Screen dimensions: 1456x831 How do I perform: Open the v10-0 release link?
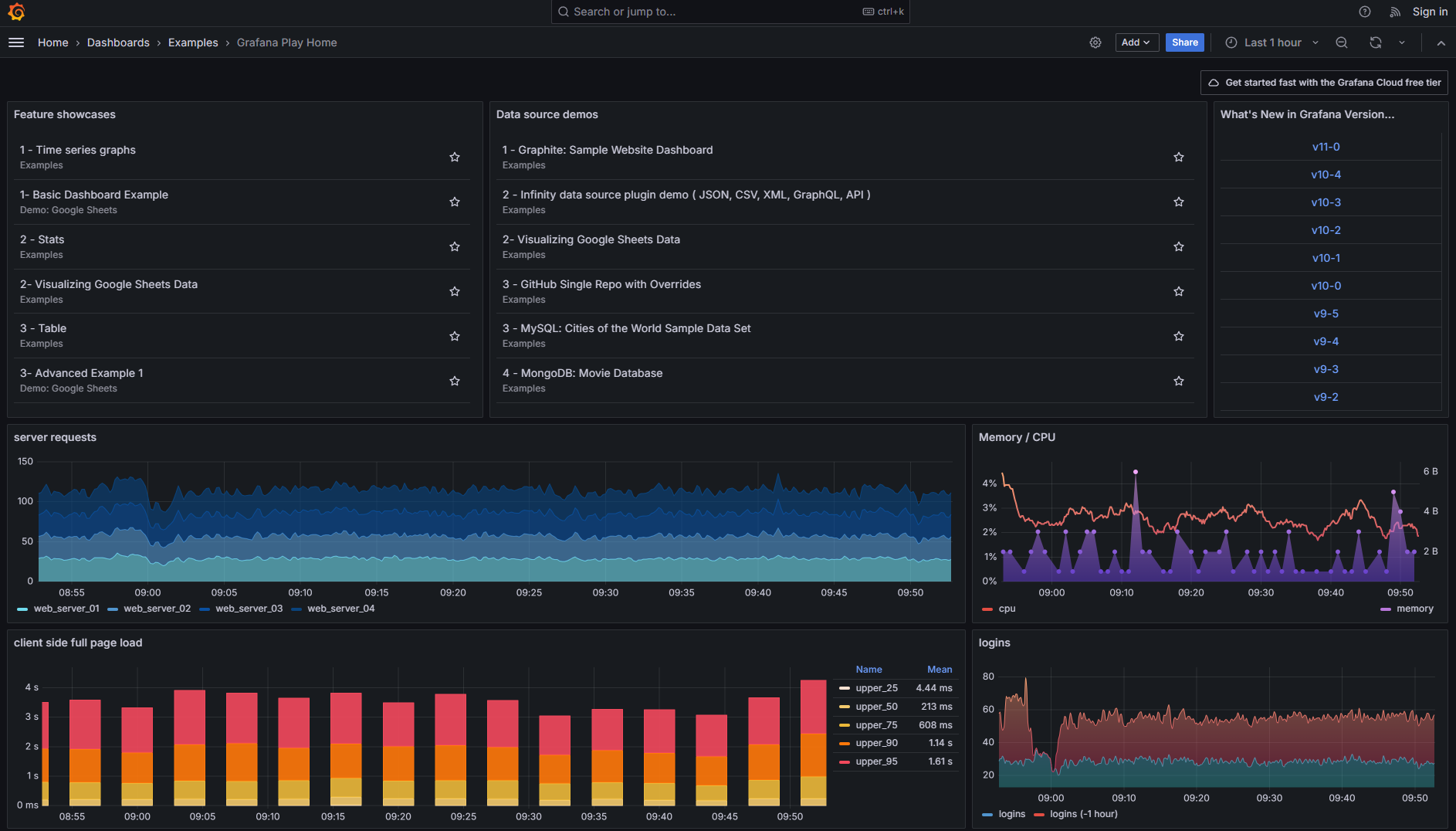coord(1326,286)
